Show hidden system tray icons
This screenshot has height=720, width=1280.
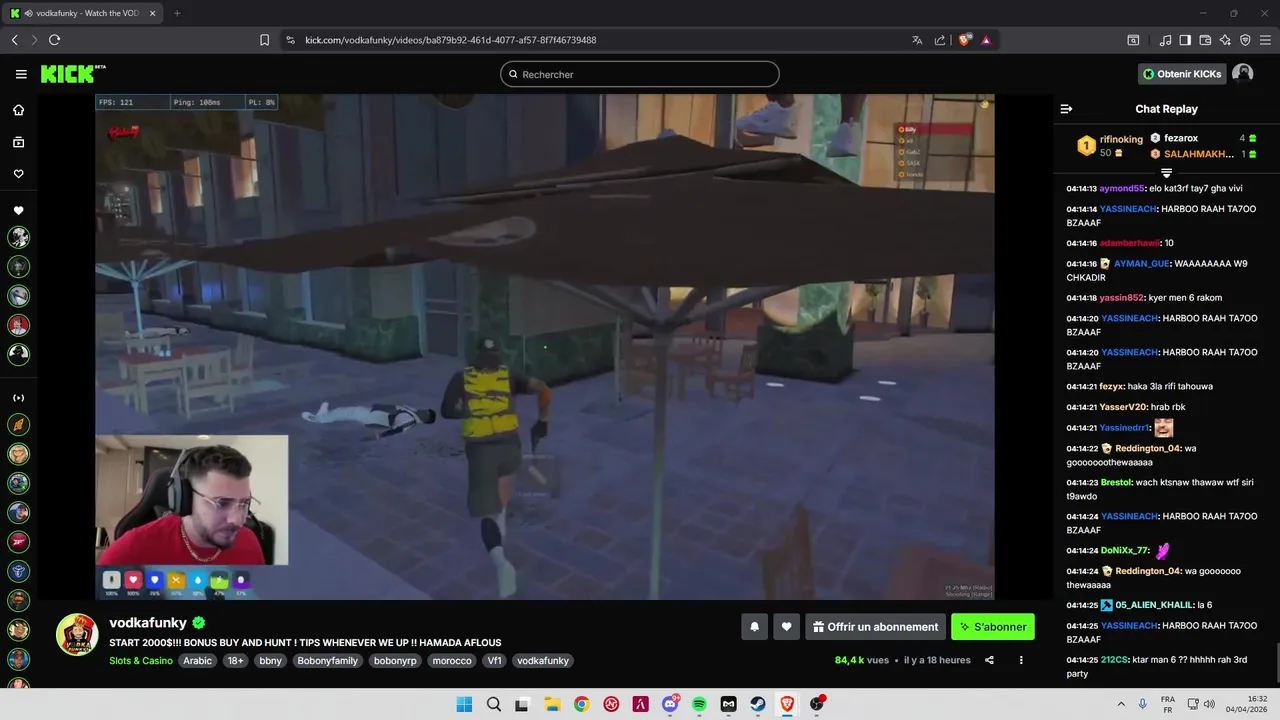(x=1120, y=704)
